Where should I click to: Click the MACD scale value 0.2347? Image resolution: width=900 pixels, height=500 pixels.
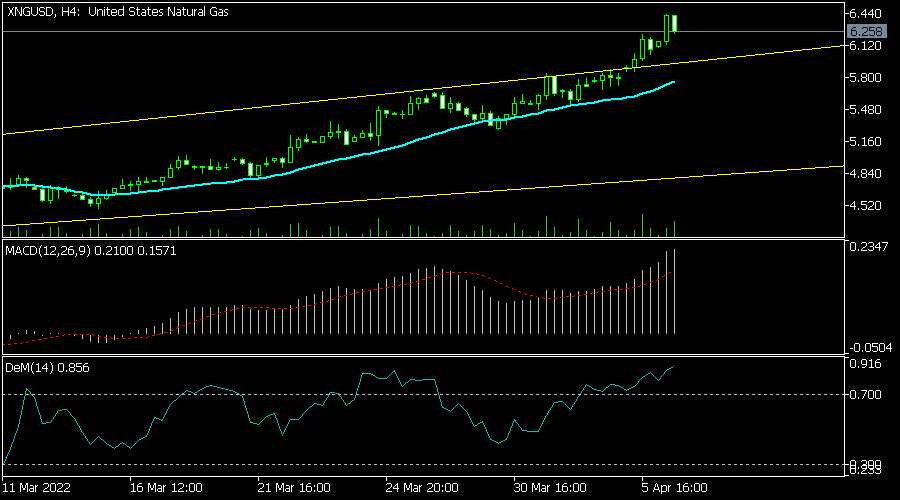click(x=868, y=246)
